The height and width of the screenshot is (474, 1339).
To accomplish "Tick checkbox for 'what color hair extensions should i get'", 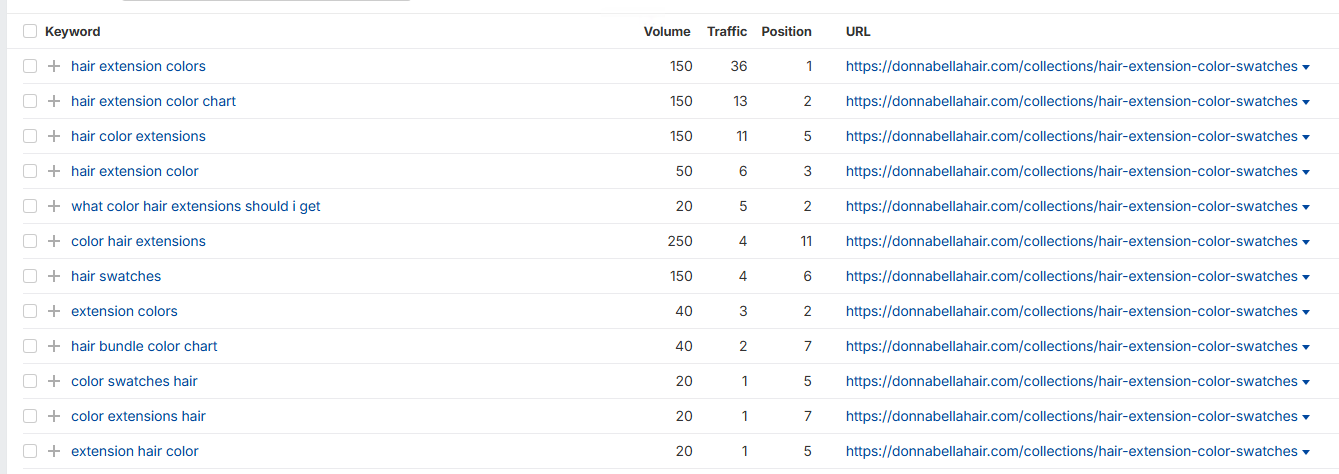I will [30, 206].
